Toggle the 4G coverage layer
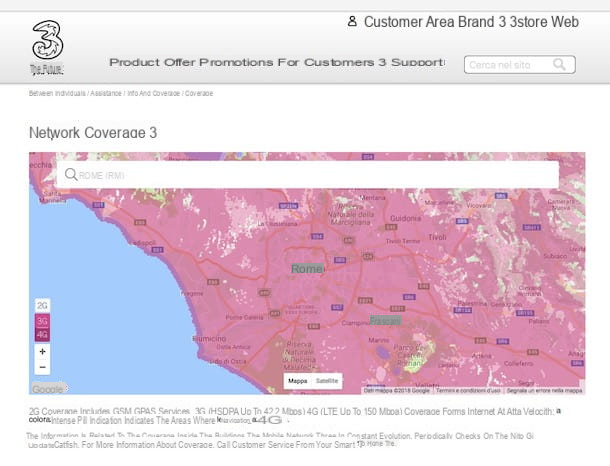This screenshot has width=610, height=466. [x=42, y=335]
